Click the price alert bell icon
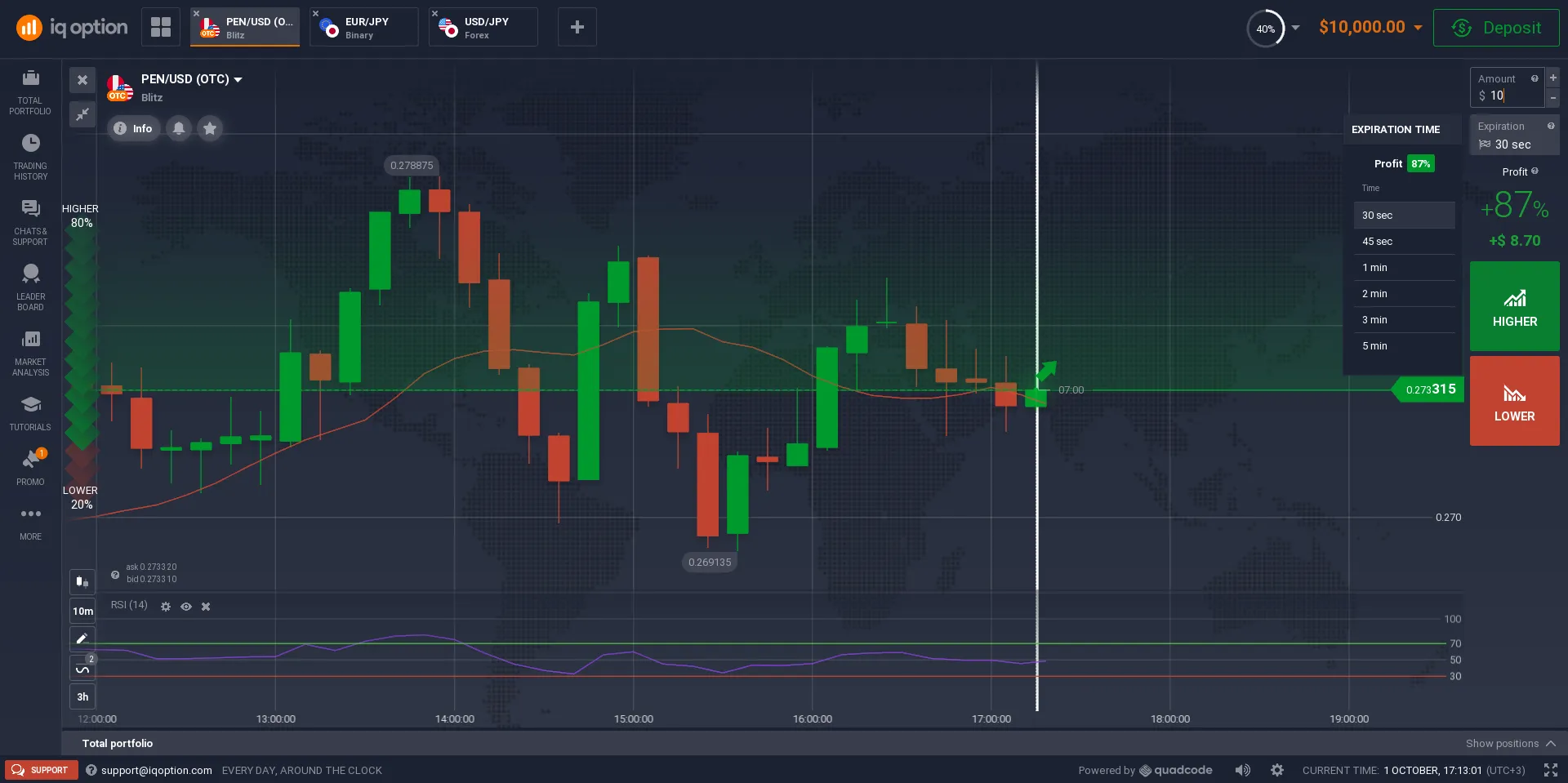 coord(179,128)
